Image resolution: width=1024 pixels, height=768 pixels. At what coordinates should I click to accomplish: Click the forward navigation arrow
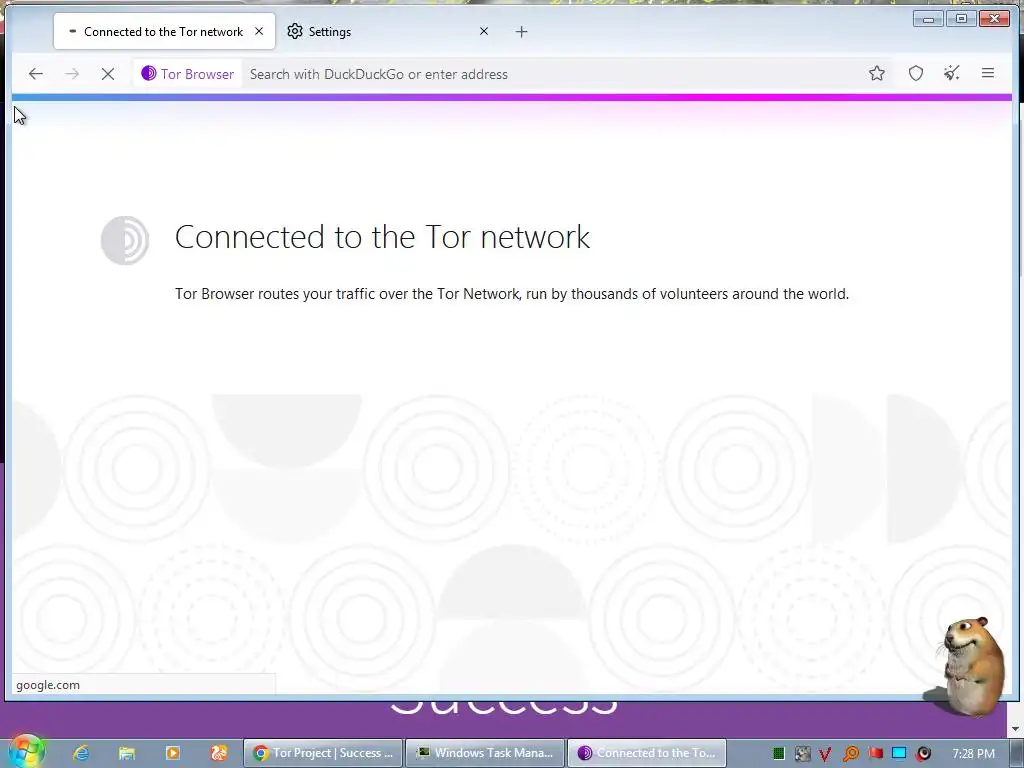click(72, 74)
